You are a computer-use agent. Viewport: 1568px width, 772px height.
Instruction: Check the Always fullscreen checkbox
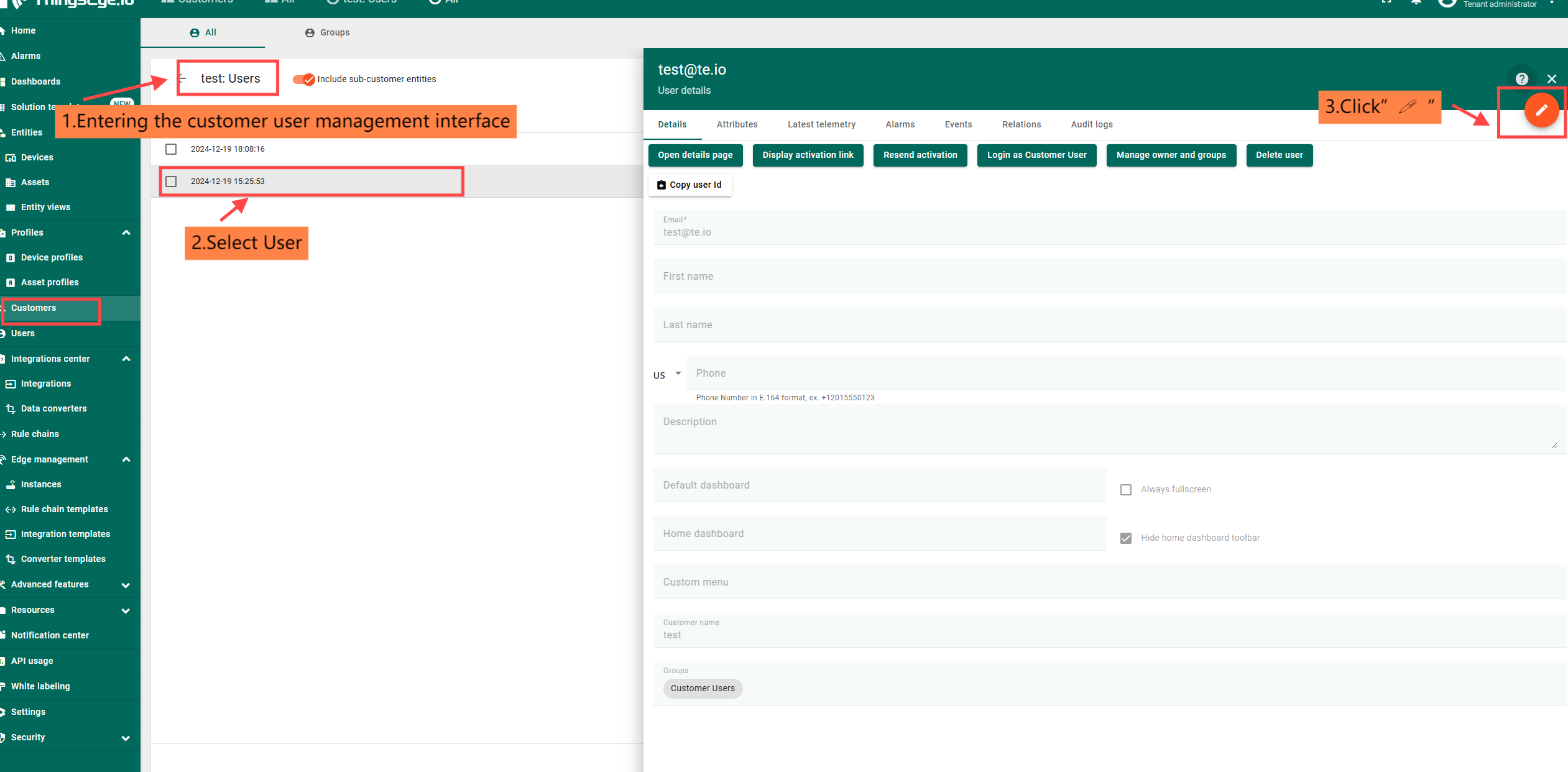pyautogui.click(x=1125, y=490)
